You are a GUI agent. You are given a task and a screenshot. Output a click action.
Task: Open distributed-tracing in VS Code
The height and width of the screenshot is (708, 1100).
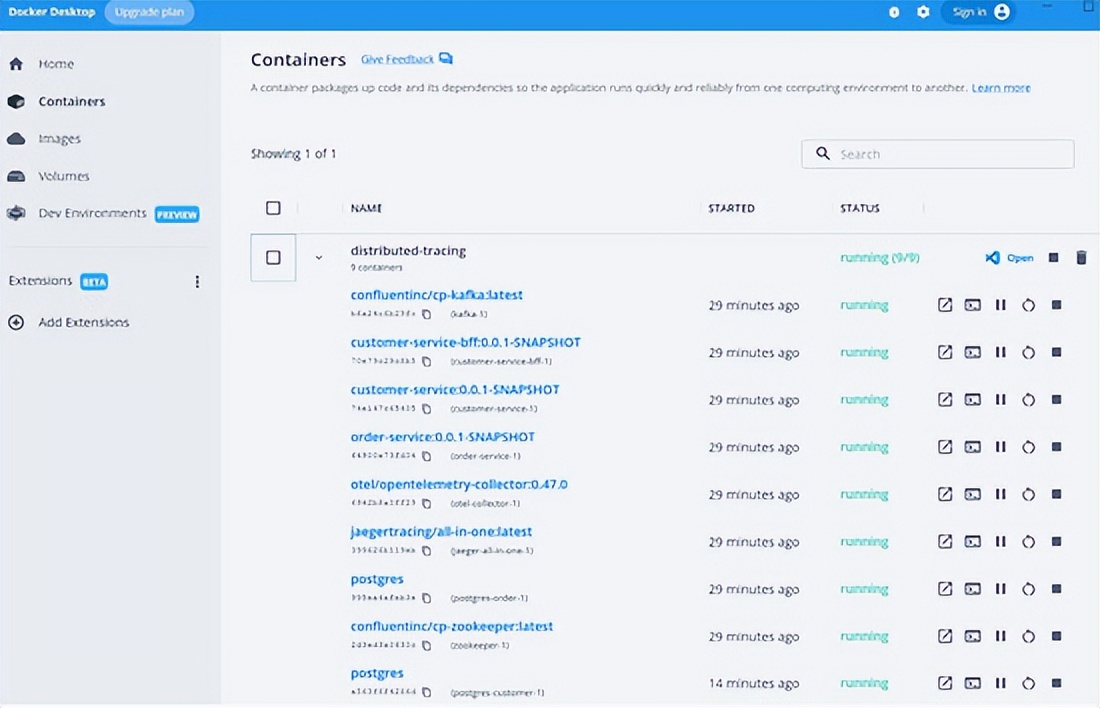(1010, 258)
